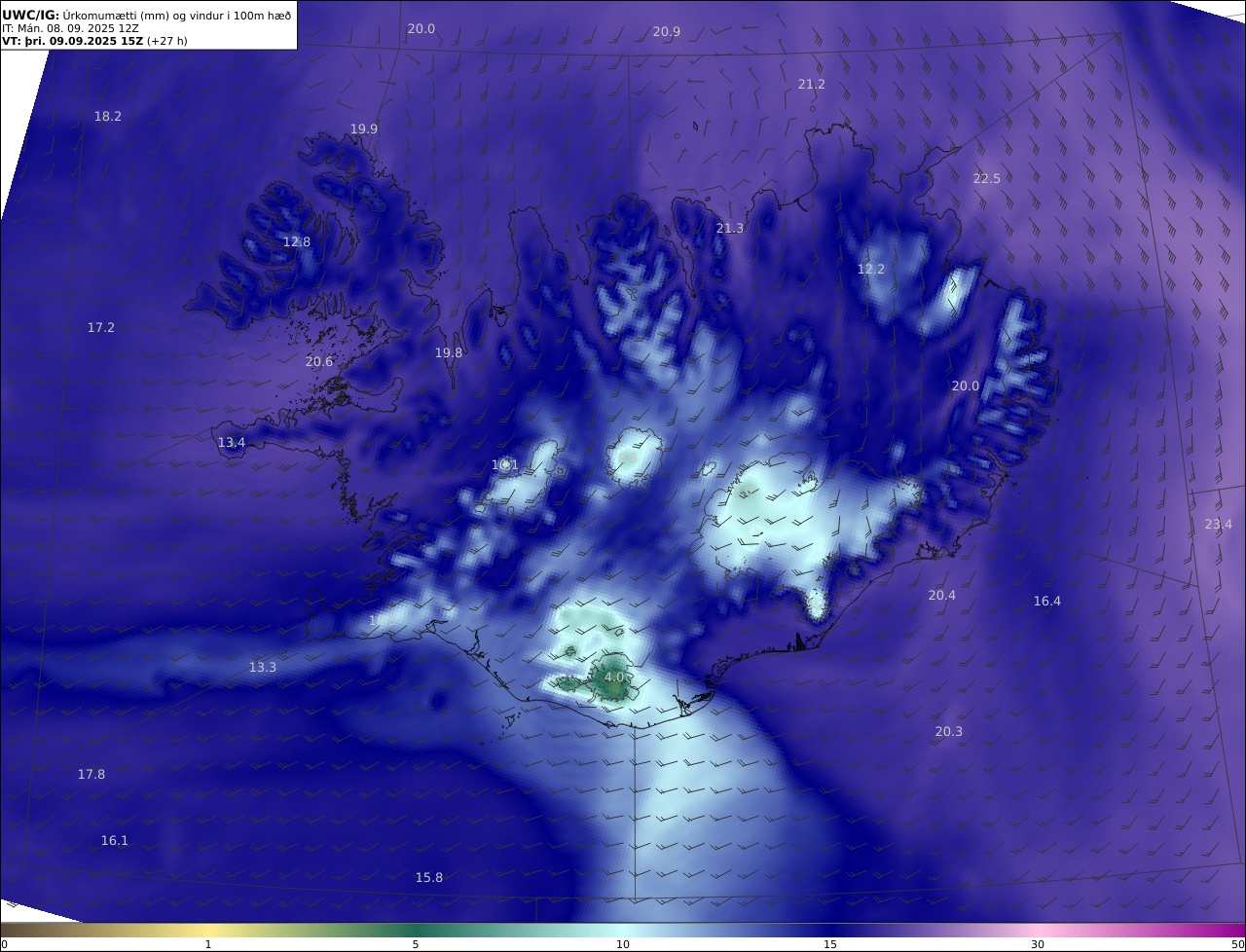Click the 17.8 value label
Screen dimensions: 1246x952
91,775
